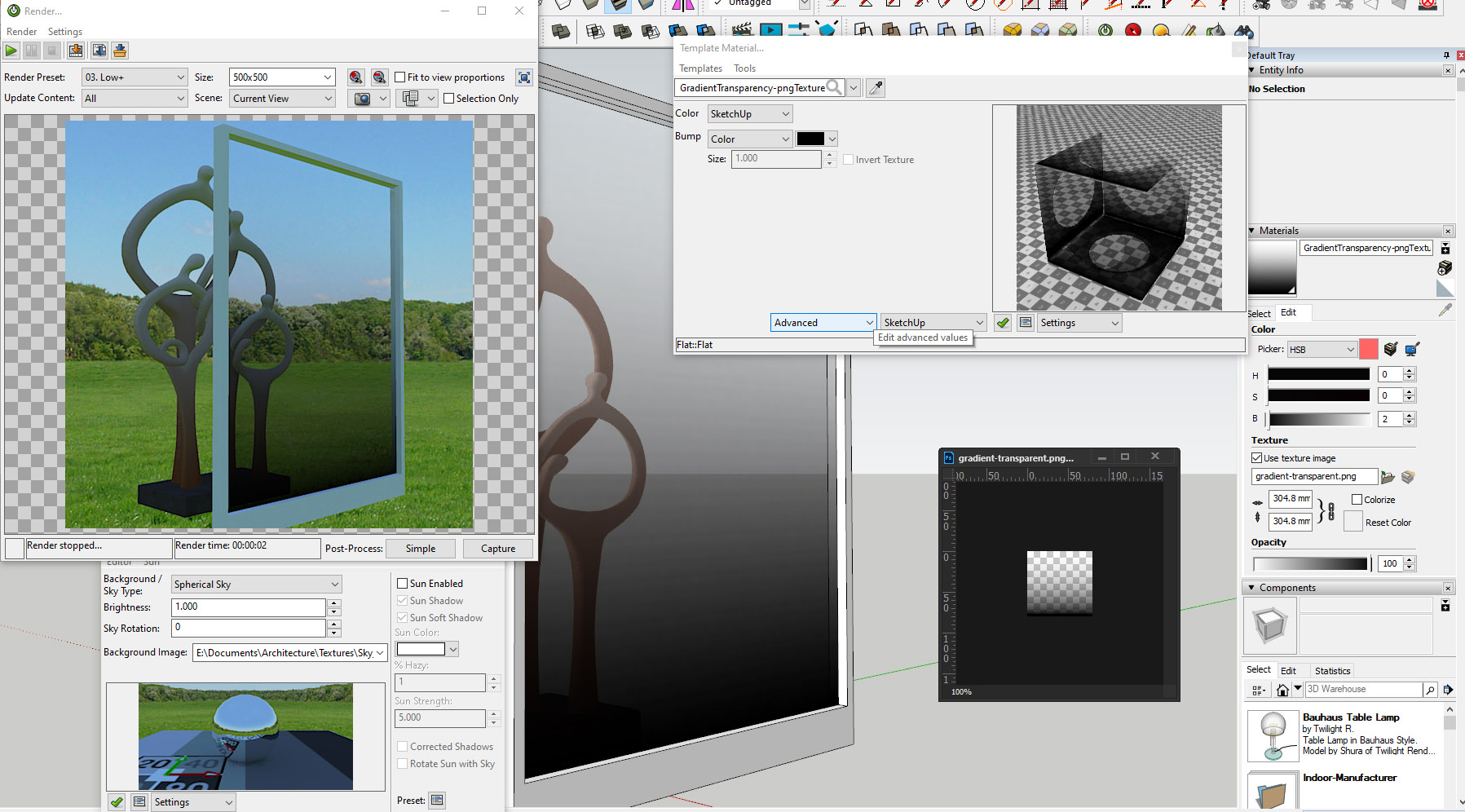Open Settings menu in Render window
Image resolution: width=1465 pixels, height=812 pixels.
(64, 32)
